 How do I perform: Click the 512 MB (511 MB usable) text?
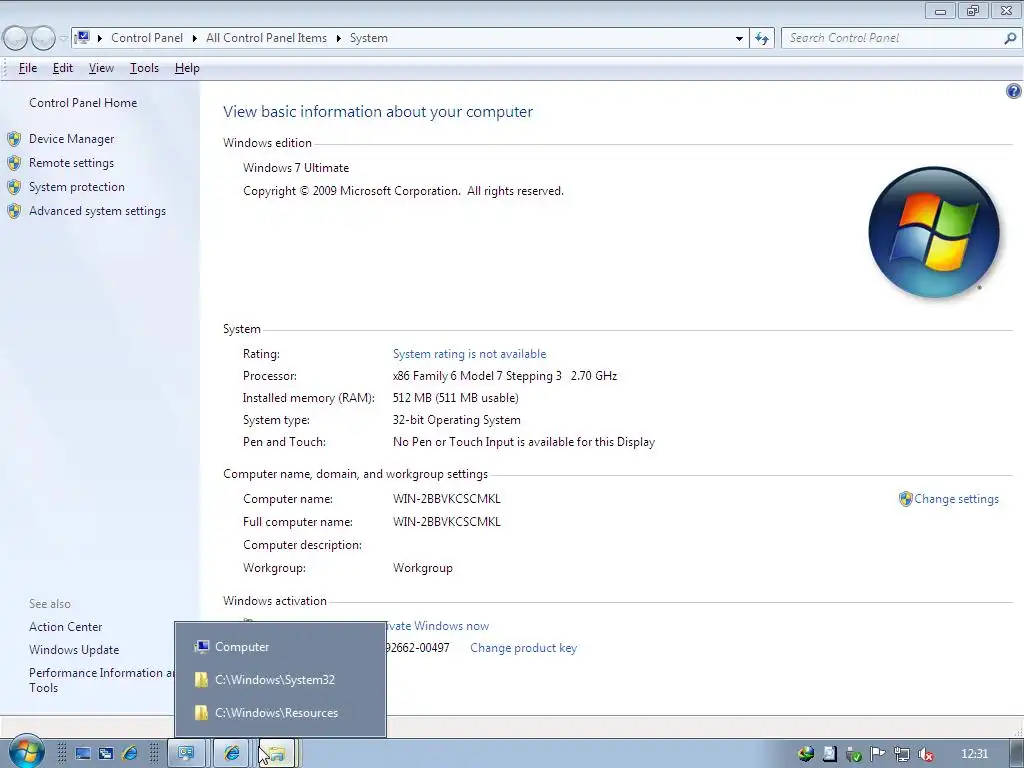coord(455,398)
